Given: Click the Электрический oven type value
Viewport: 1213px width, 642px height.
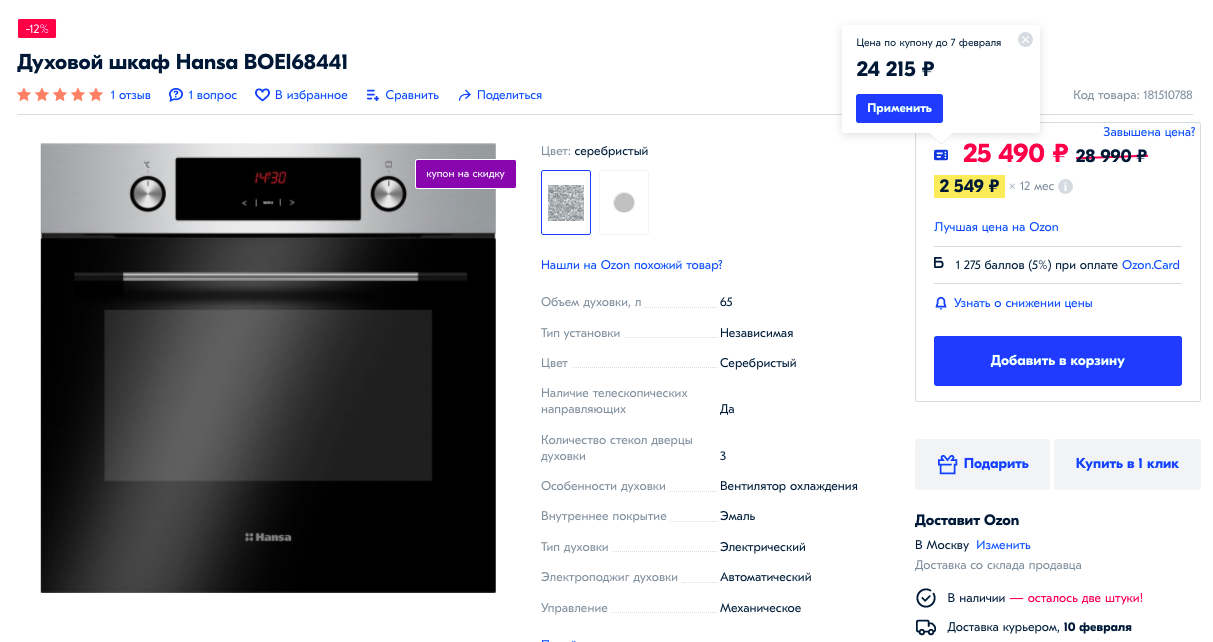Looking at the screenshot, I should pos(763,547).
